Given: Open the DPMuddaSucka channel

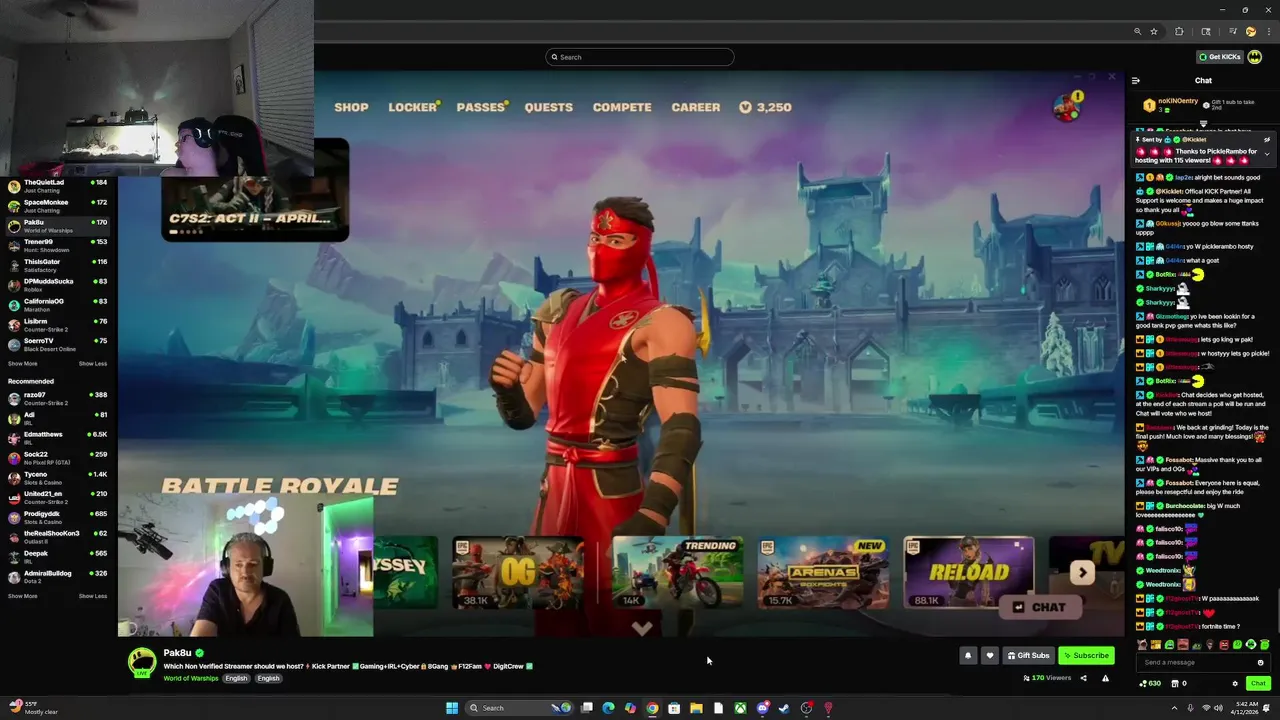Looking at the screenshot, I should (x=58, y=285).
